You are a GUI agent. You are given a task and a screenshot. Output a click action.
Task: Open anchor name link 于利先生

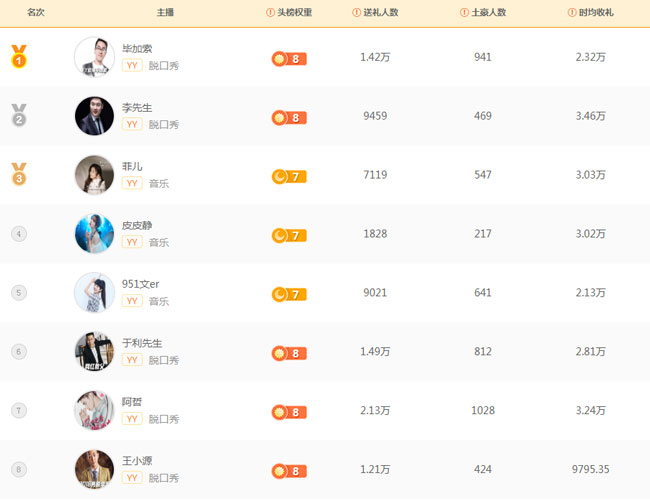pos(142,343)
